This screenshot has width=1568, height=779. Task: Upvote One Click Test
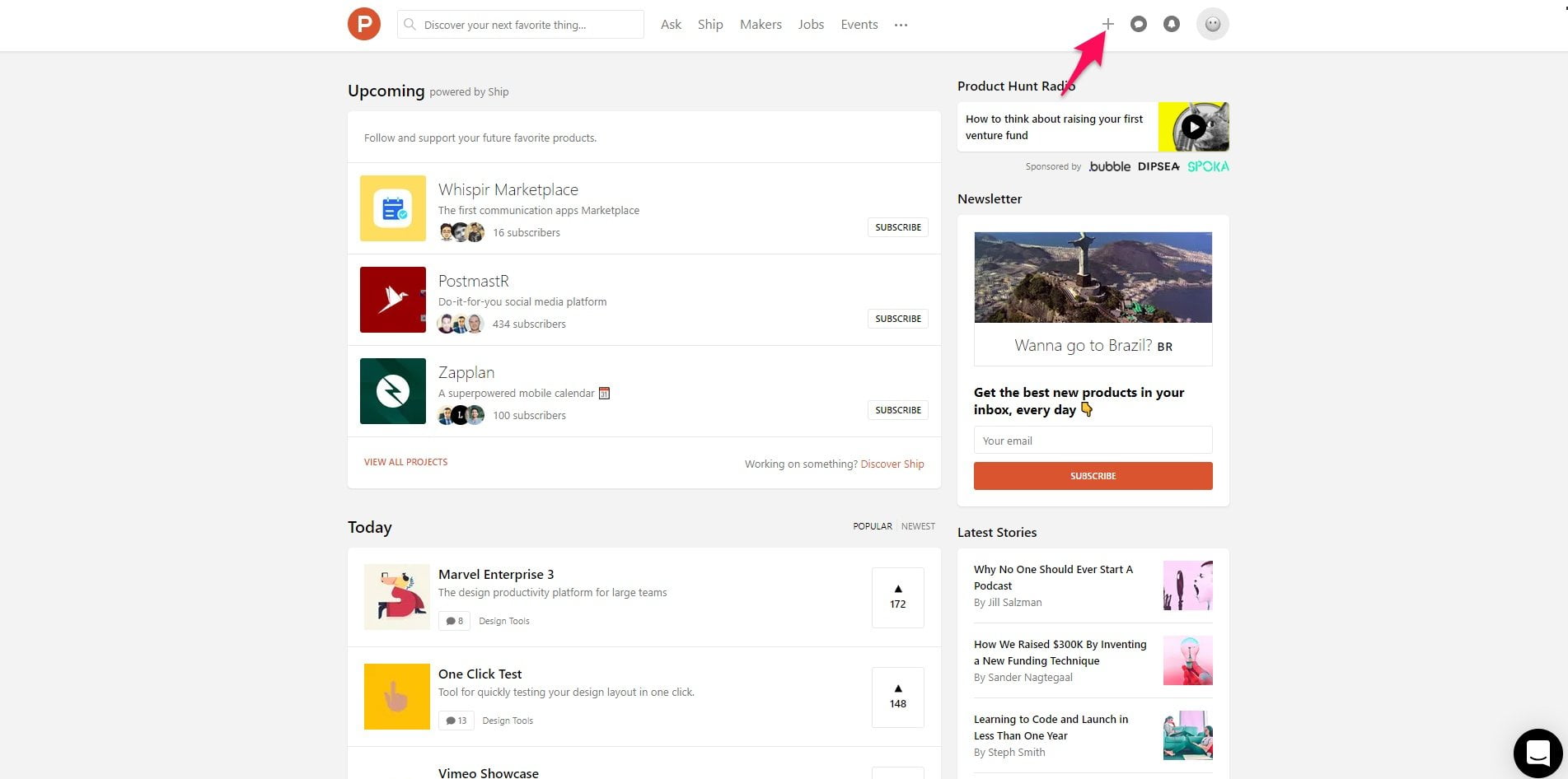click(898, 697)
